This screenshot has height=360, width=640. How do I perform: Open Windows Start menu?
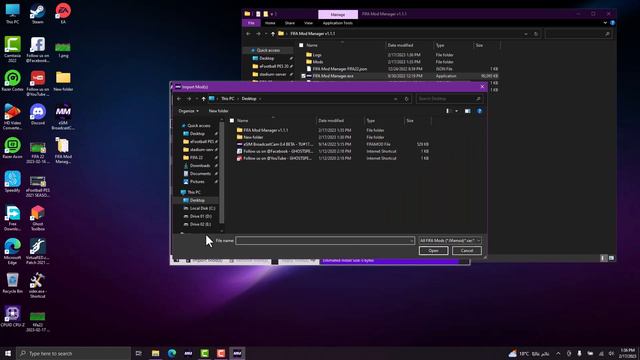click(8, 353)
